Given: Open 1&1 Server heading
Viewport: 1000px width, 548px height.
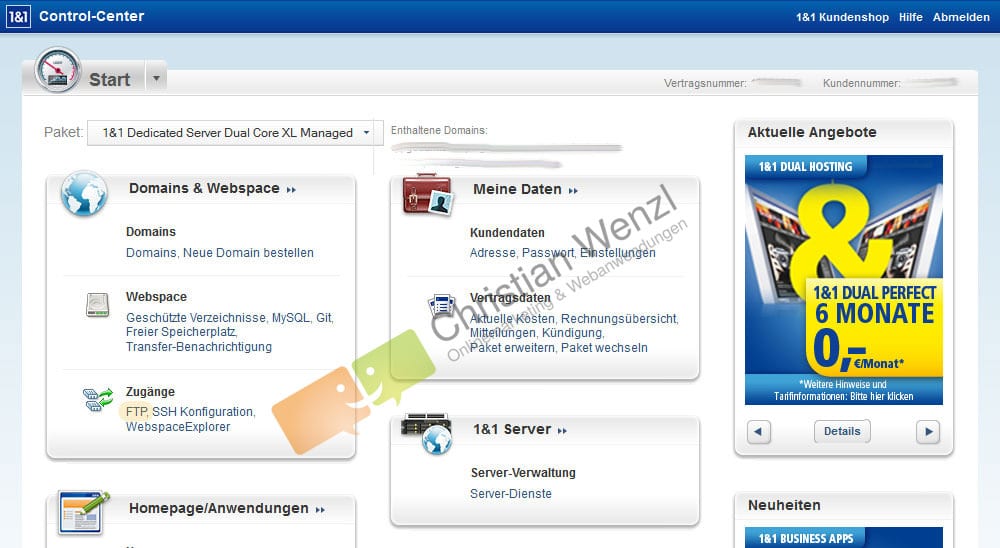Looking at the screenshot, I should [x=512, y=429].
